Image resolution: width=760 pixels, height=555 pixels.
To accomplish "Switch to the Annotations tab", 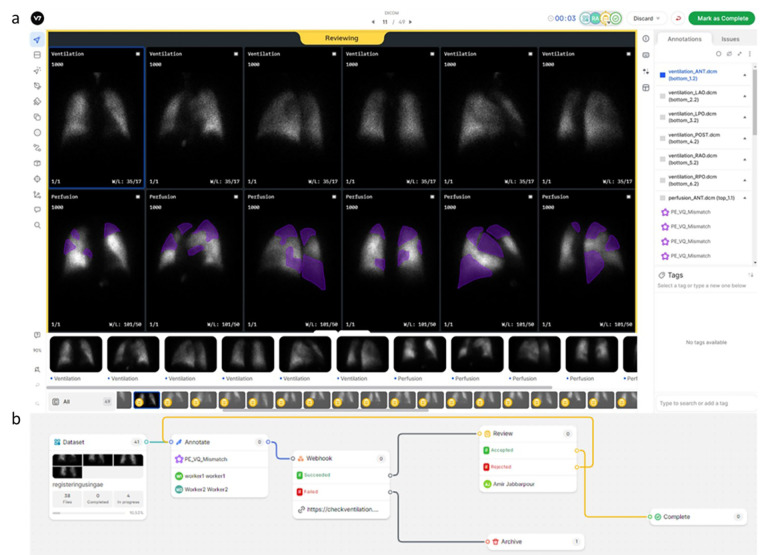I will click(684, 39).
